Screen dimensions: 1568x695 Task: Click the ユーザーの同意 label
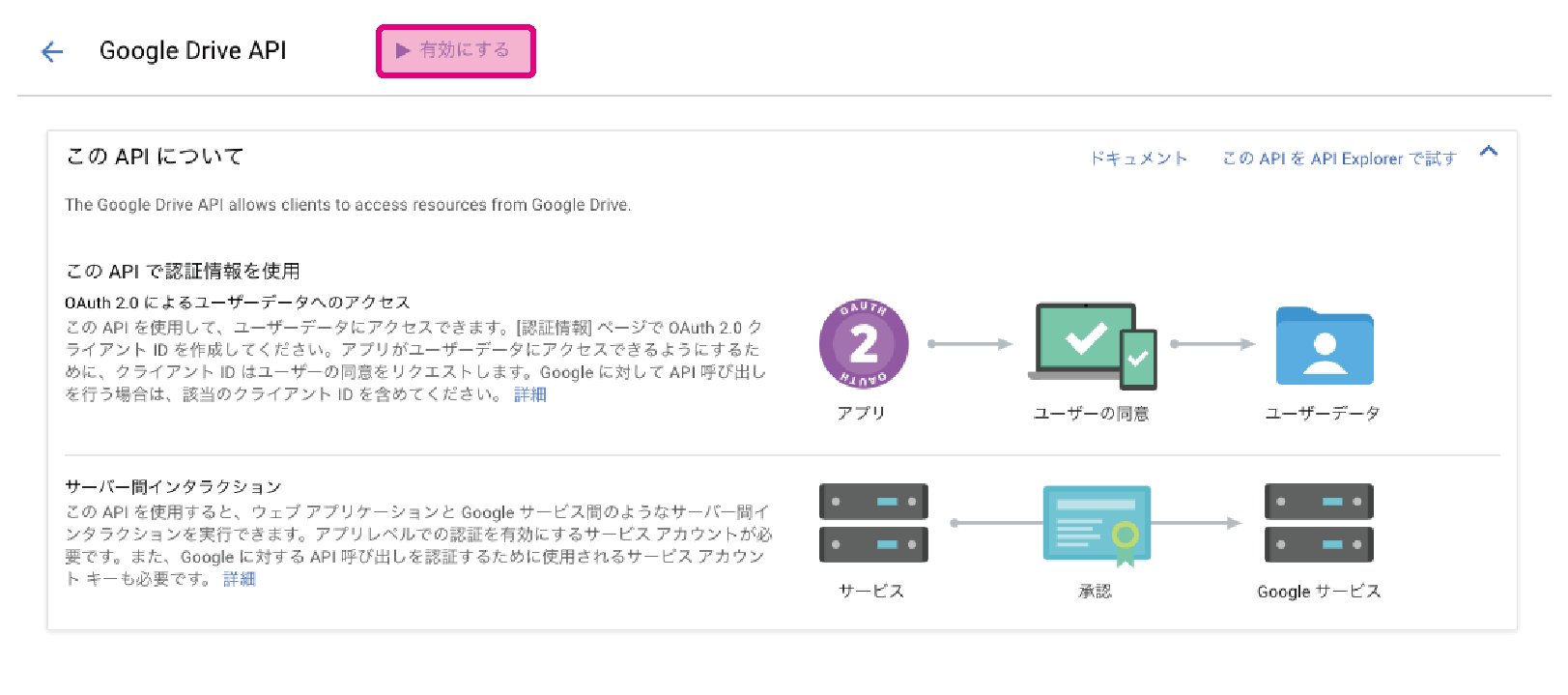(x=1092, y=414)
